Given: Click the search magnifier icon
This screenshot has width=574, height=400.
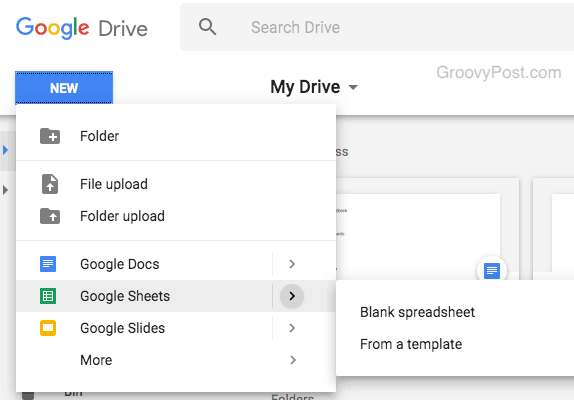Looking at the screenshot, I should [x=208, y=27].
